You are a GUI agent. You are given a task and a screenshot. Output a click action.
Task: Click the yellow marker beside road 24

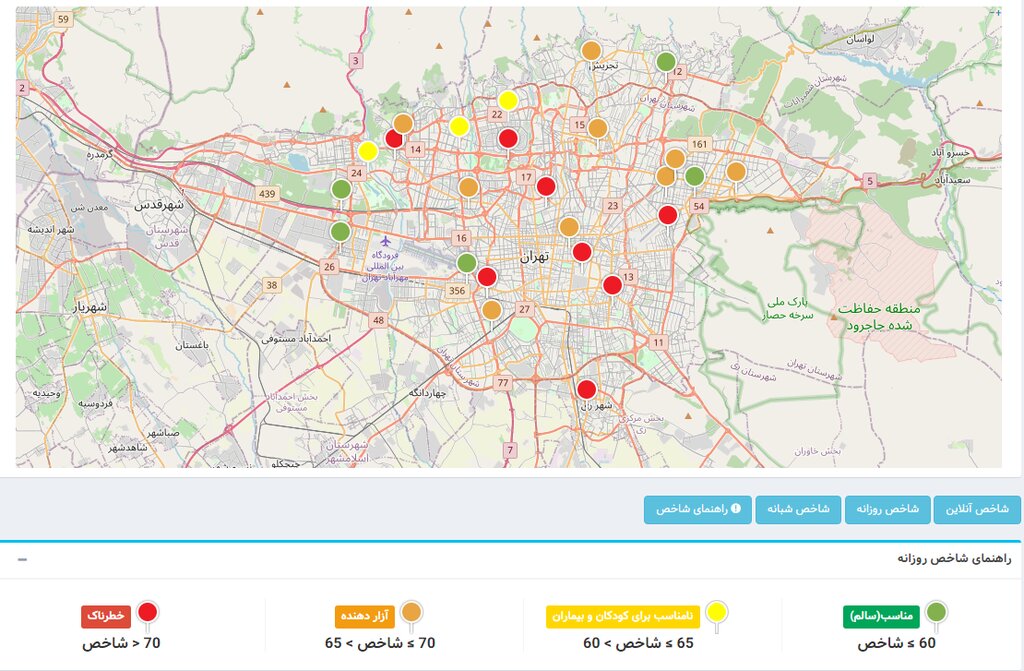368,152
